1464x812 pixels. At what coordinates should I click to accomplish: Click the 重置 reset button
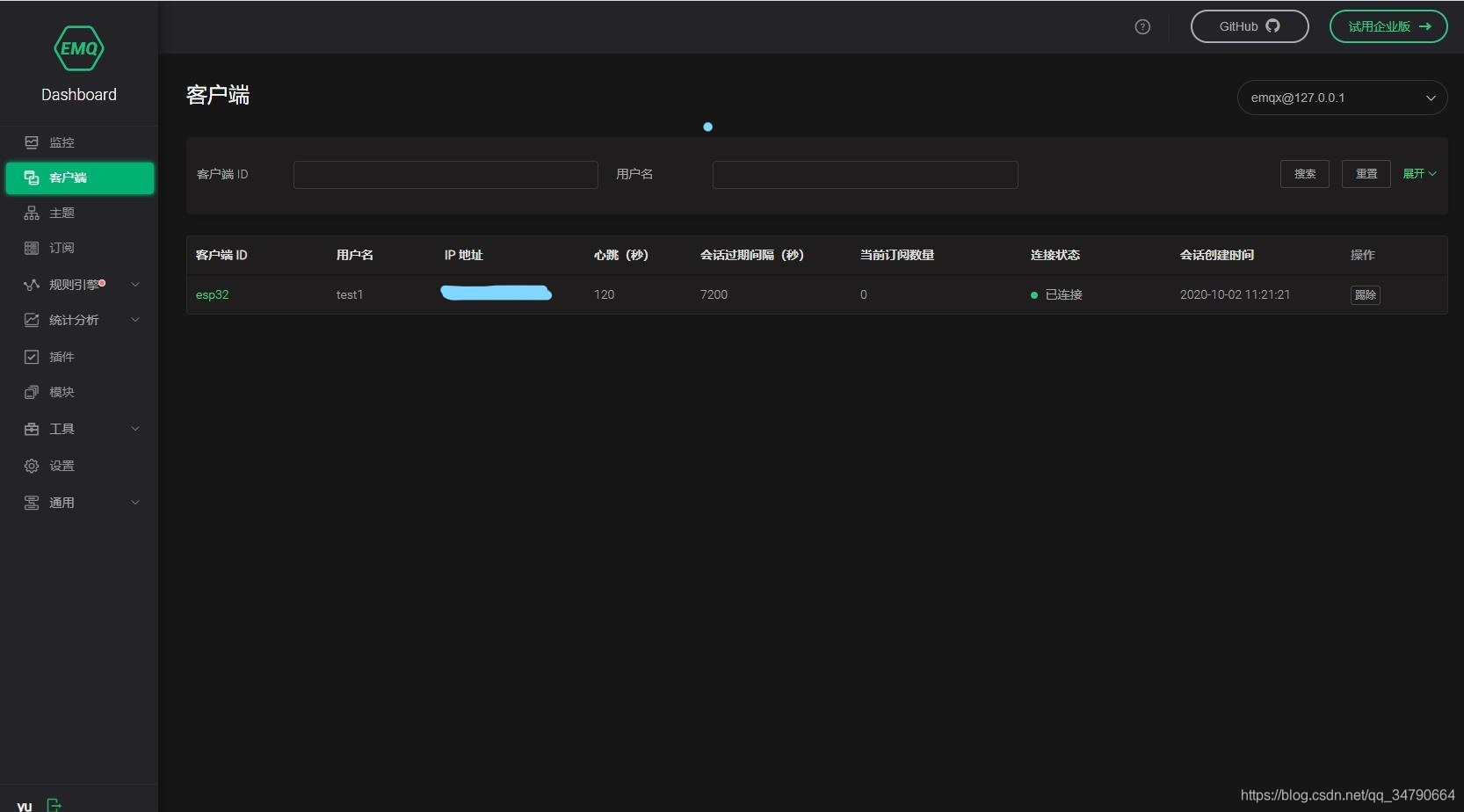pos(1366,174)
